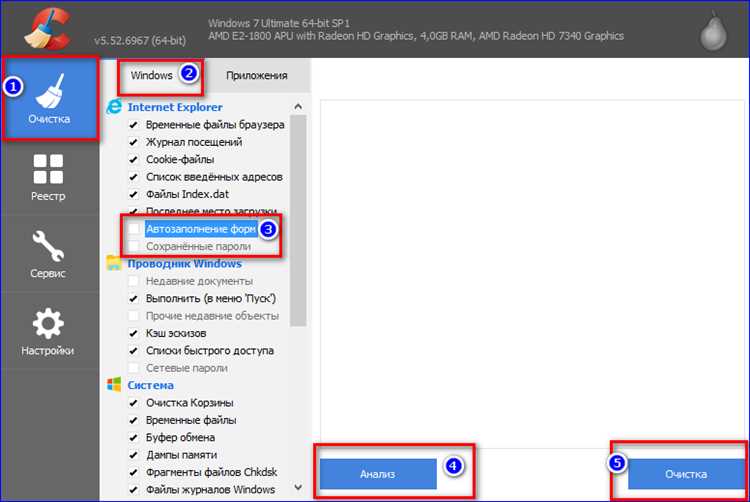Uncheck Временные файлы браузера
The height and width of the screenshot is (502, 750).
coord(133,125)
